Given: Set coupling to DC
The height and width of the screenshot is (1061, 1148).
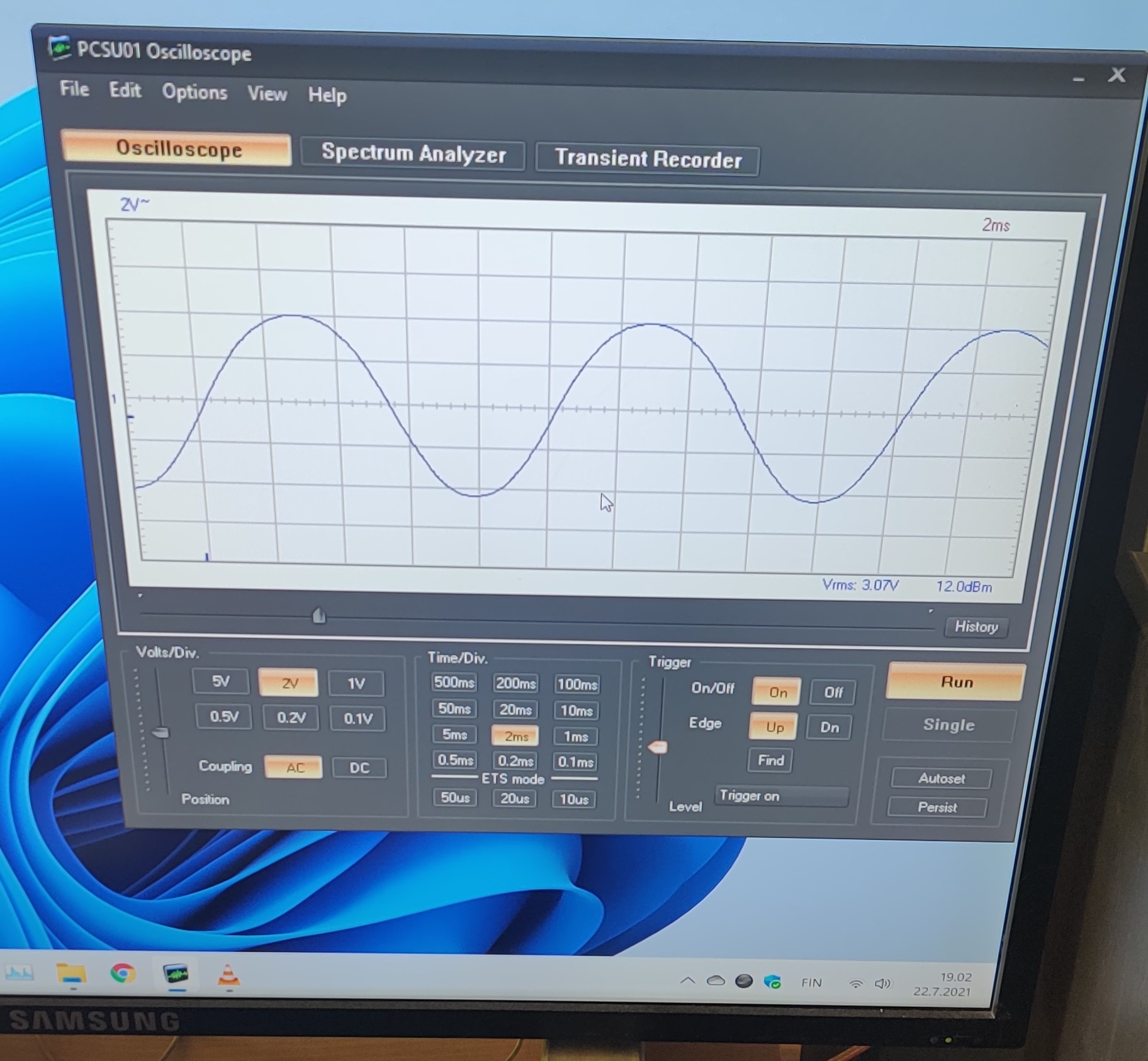Looking at the screenshot, I should [x=359, y=768].
